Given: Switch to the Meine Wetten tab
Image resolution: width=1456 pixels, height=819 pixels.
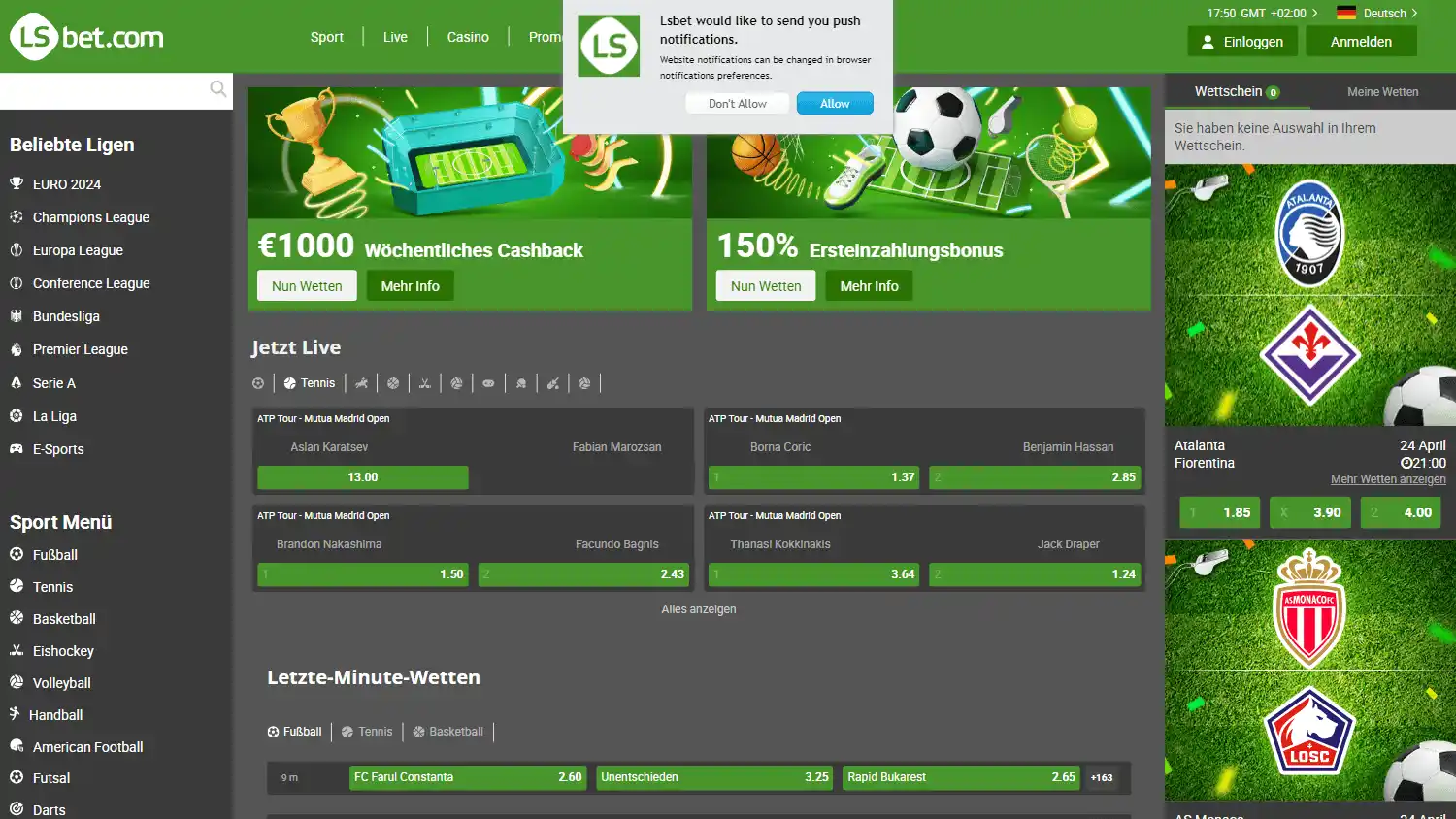Looking at the screenshot, I should 1383,91.
